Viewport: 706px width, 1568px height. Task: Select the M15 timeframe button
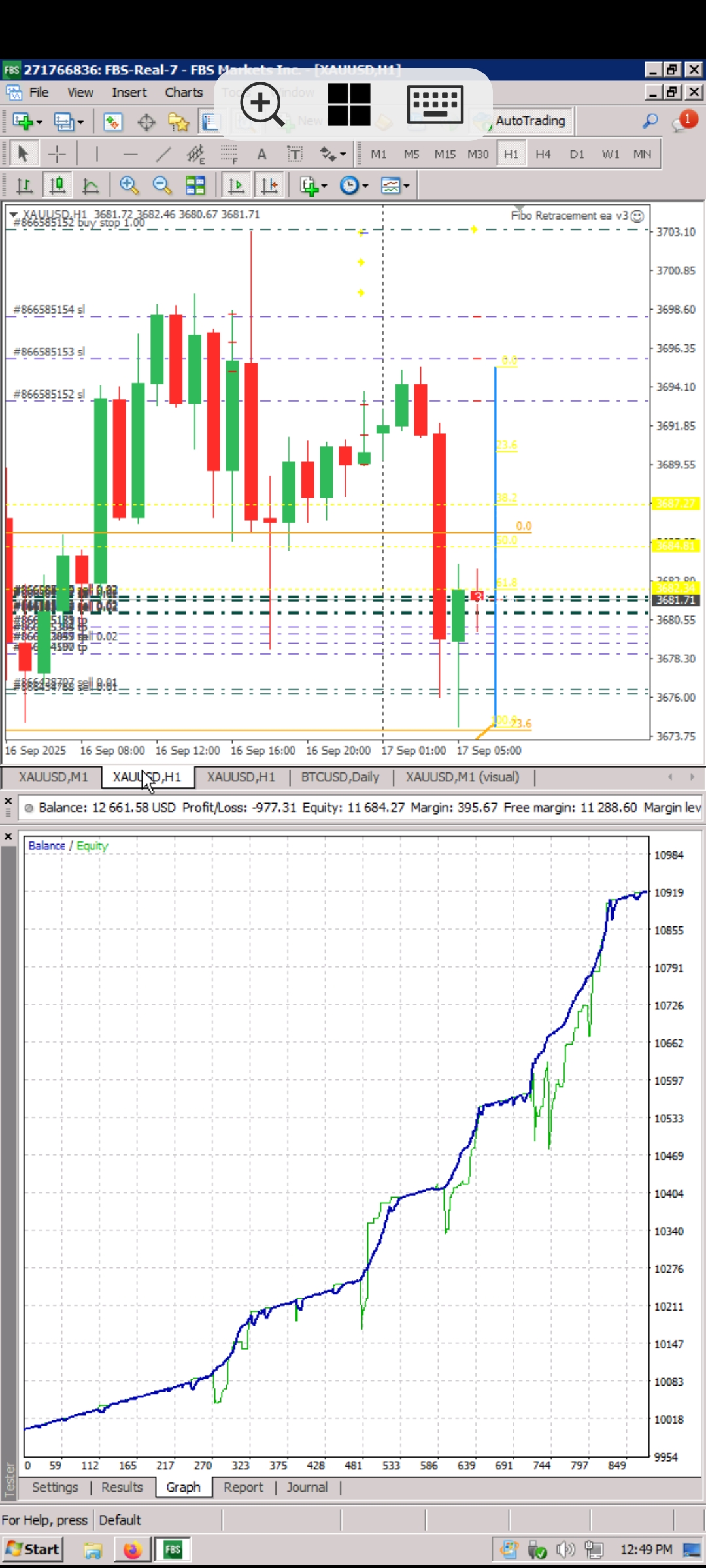pos(445,154)
